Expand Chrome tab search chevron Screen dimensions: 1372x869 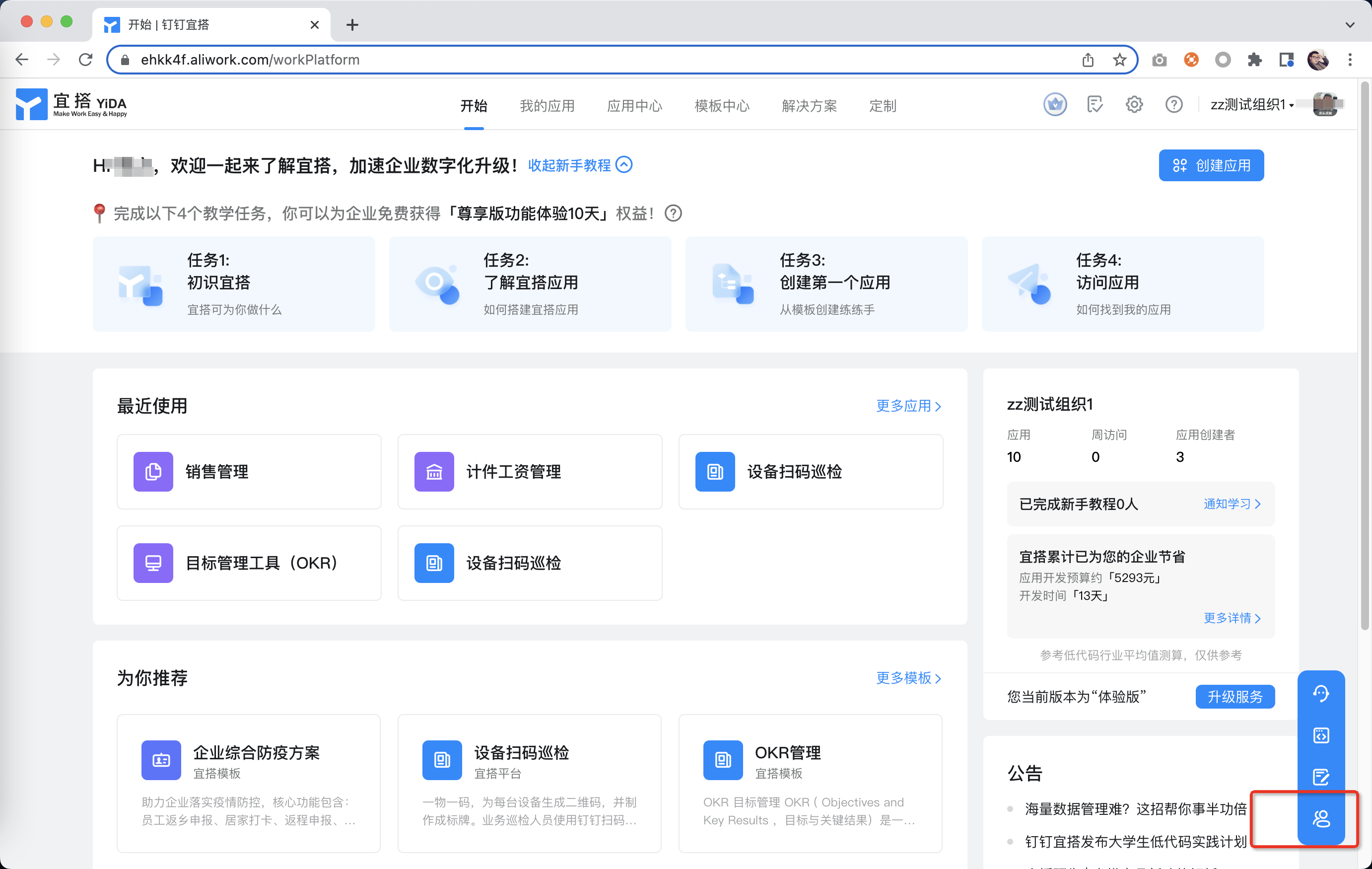click(1349, 24)
